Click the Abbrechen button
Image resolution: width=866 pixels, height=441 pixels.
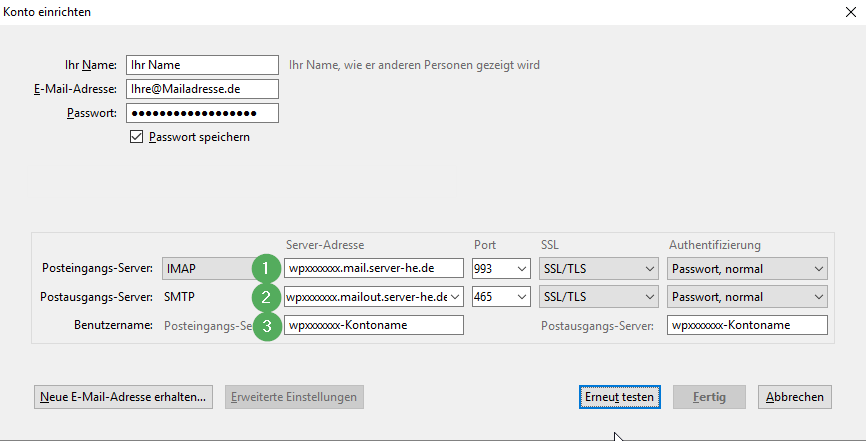click(x=795, y=397)
